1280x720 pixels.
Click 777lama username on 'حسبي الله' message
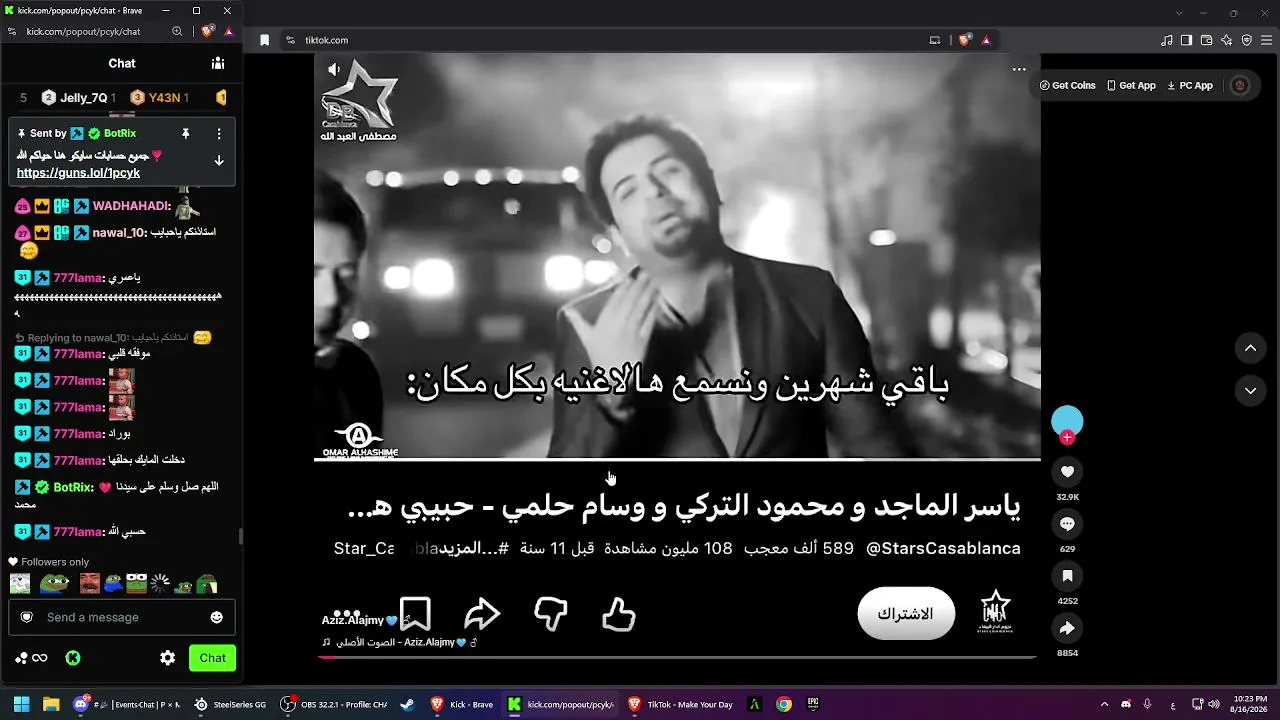[79, 531]
